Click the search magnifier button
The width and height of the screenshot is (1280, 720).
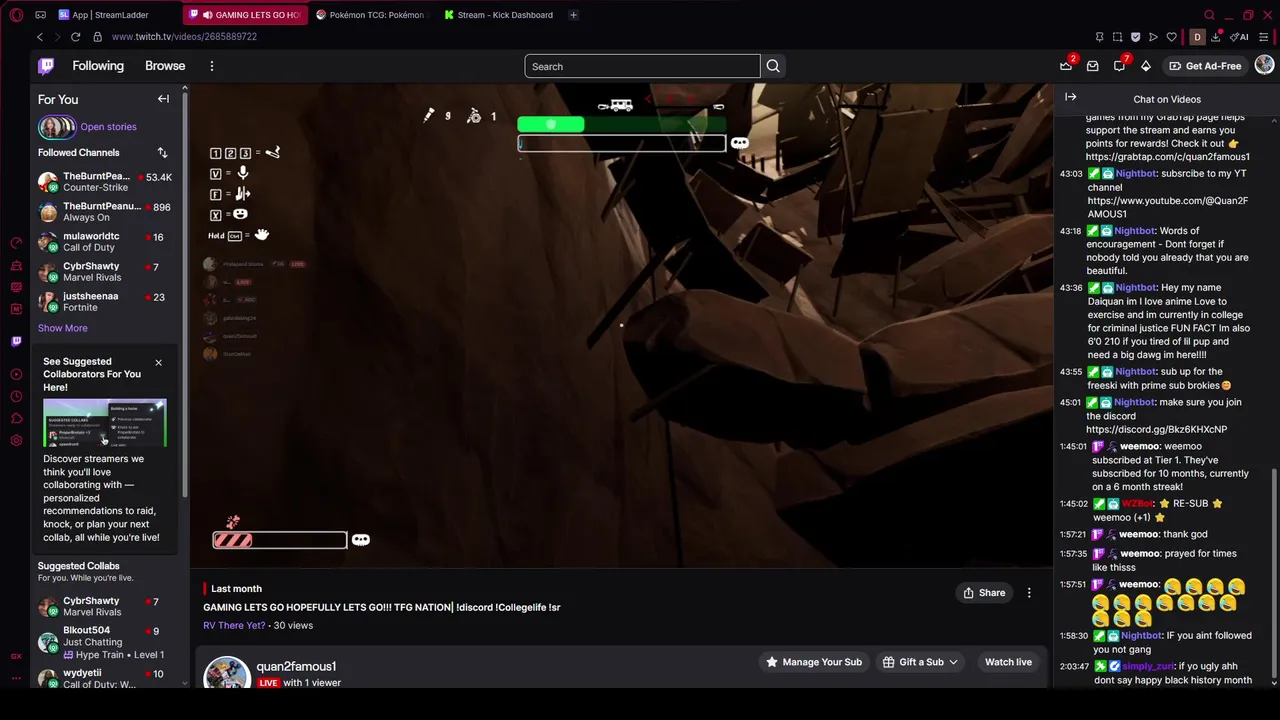[773, 66]
